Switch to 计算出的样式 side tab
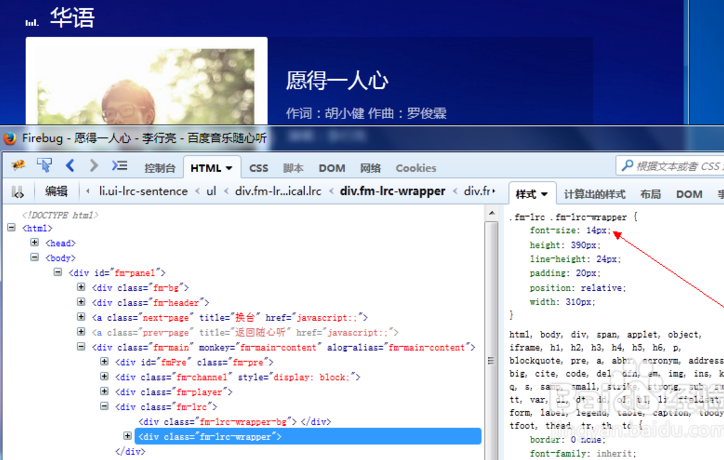 coord(595,194)
